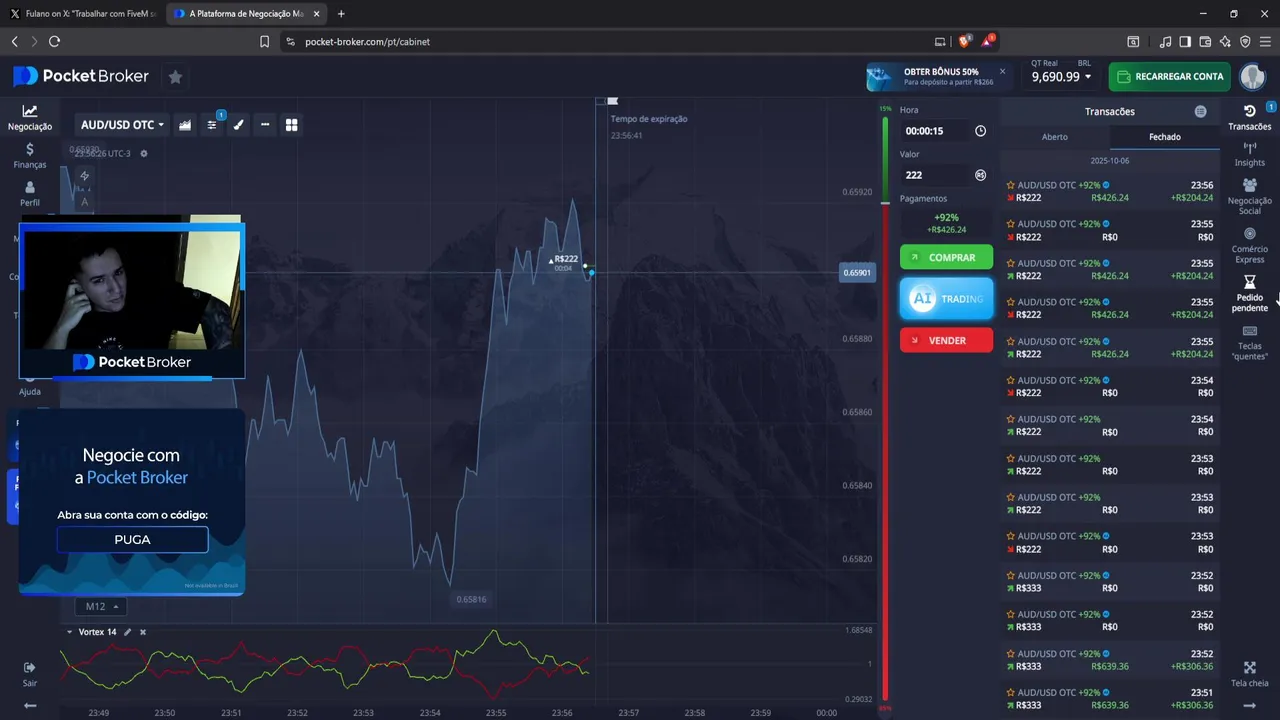This screenshot has height=720, width=1280.
Task: Toggle the A auto-scale button on chart
Action: point(84,201)
